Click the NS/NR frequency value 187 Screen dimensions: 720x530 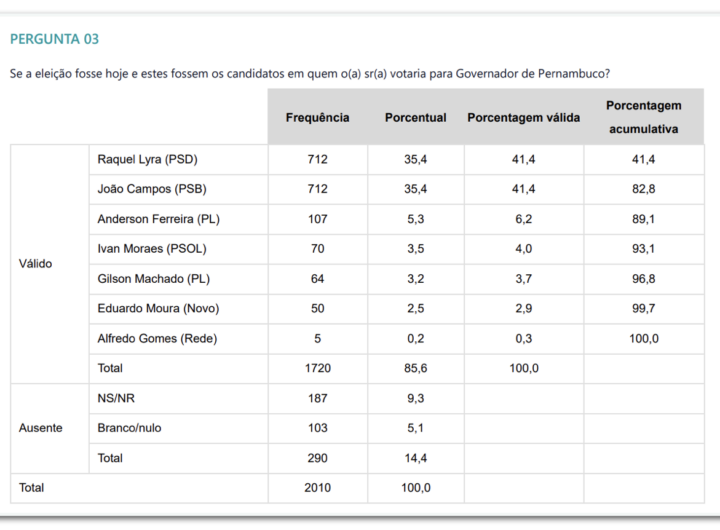(x=317, y=398)
